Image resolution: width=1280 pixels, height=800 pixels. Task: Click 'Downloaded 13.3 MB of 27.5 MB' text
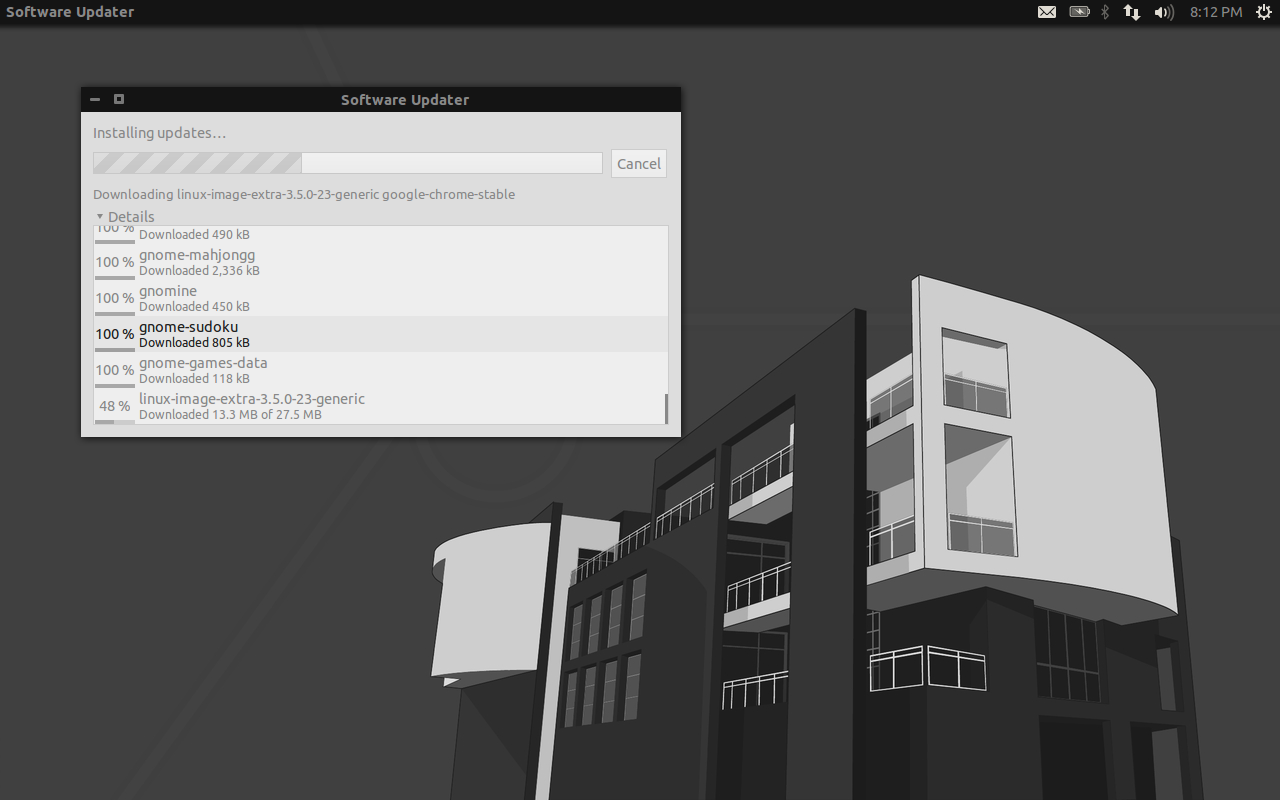pyautogui.click(x=230, y=415)
